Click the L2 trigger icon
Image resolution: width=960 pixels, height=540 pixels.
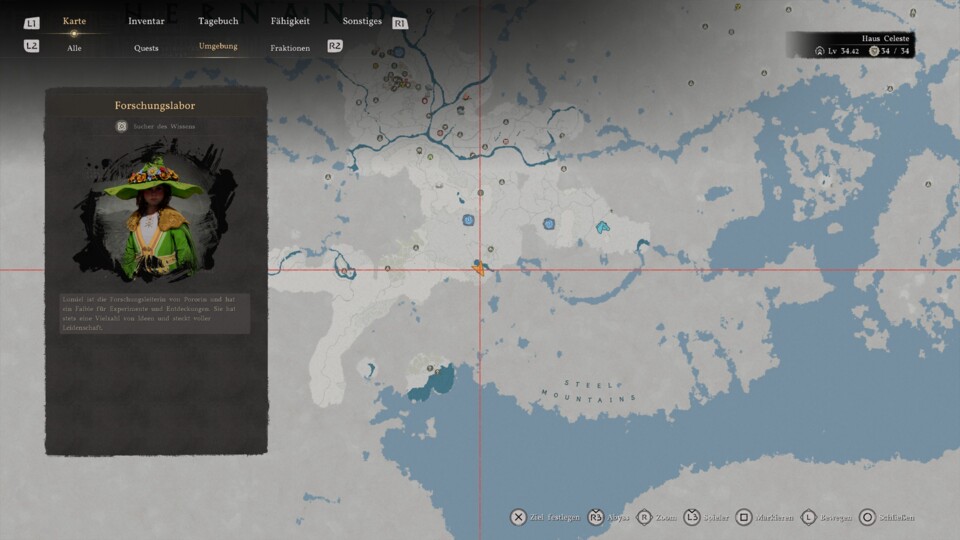tap(31, 46)
